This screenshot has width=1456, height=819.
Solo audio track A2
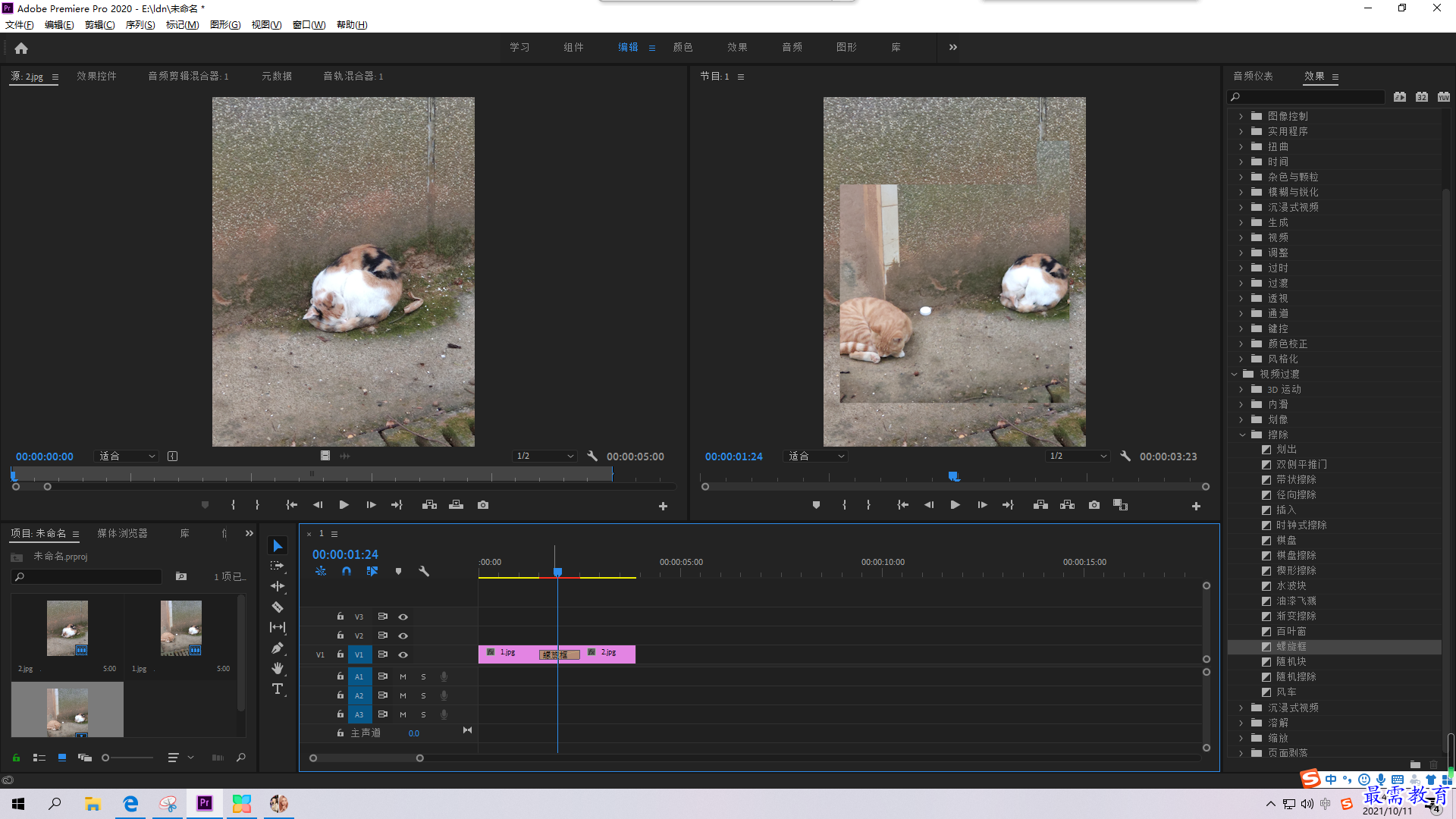pos(423,695)
